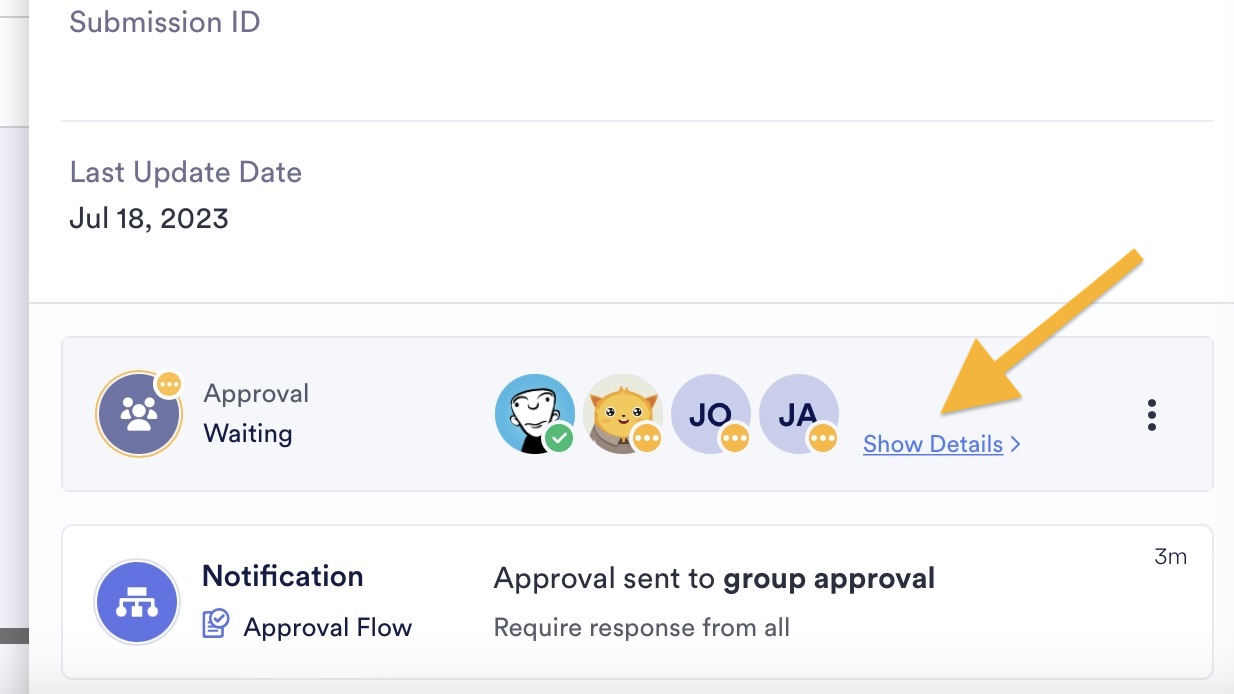Image resolution: width=1234 pixels, height=694 pixels.
Task: Click the 3m timestamp on notification
Action: [x=1170, y=557]
